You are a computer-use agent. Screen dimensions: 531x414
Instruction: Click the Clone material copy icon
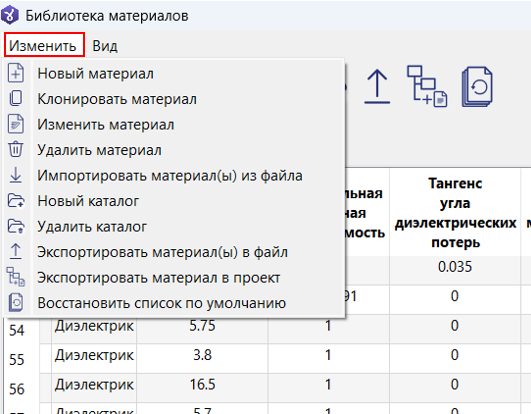(16, 99)
